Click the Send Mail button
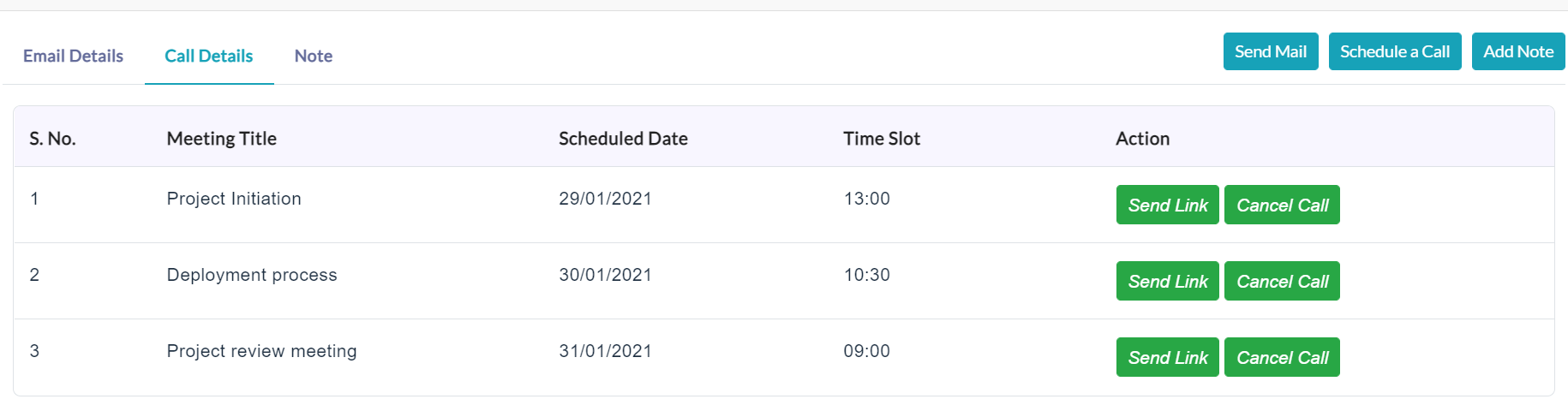Viewport: 1568px width, 417px height. point(1271,51)
